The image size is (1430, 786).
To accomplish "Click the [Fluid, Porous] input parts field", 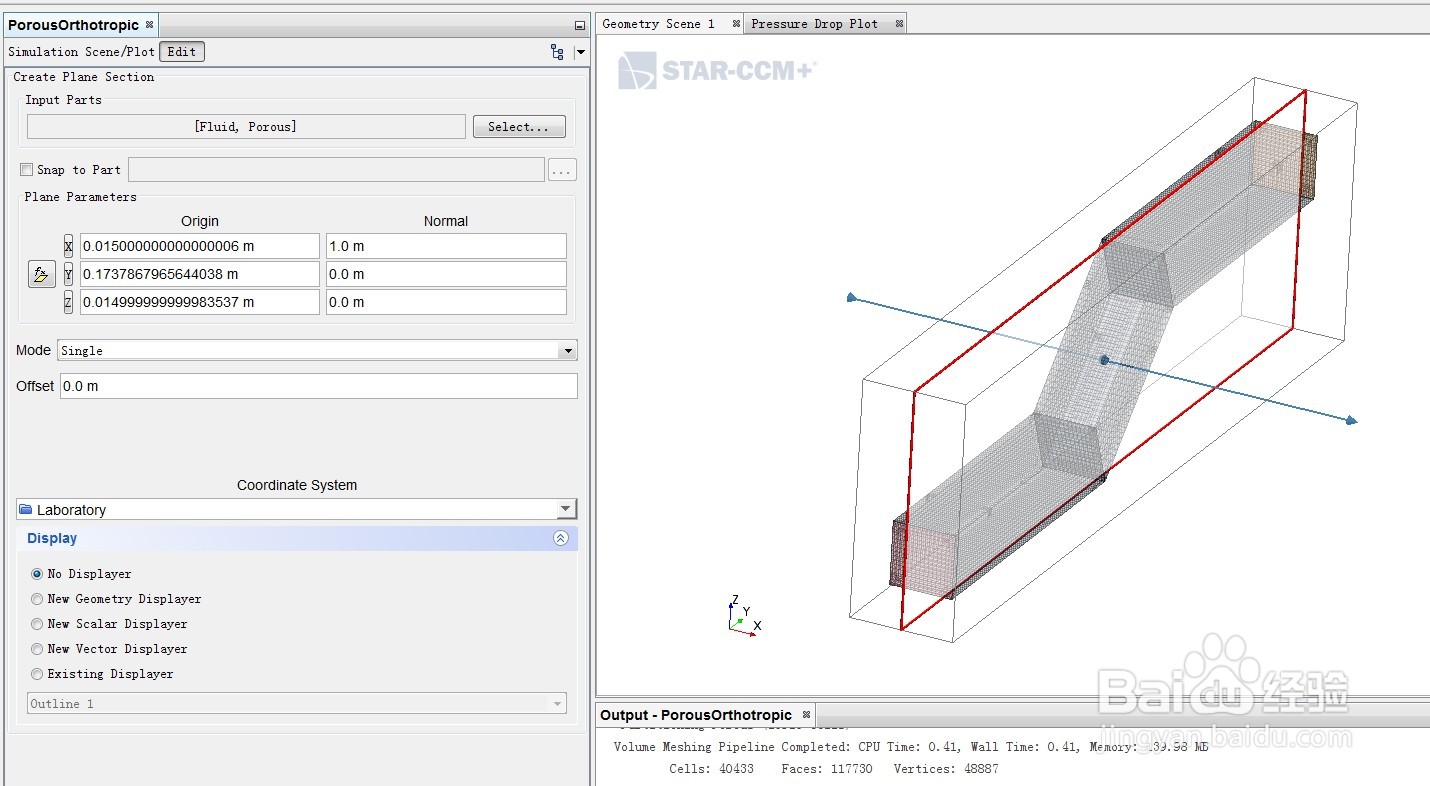I will click(246, 127).
